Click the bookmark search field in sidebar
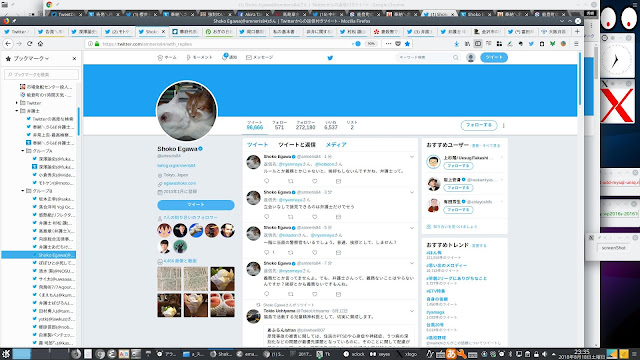Screen dimensions: 640x360 41,75
